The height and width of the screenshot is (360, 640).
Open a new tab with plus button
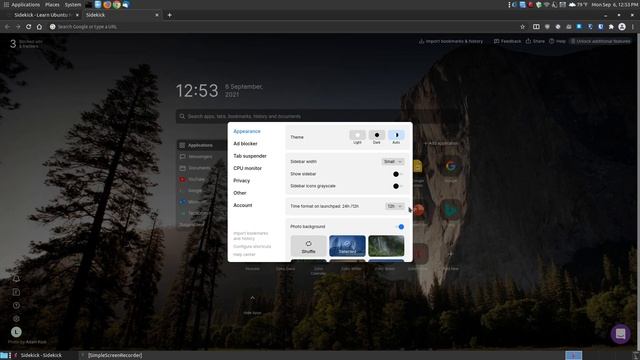169,15
